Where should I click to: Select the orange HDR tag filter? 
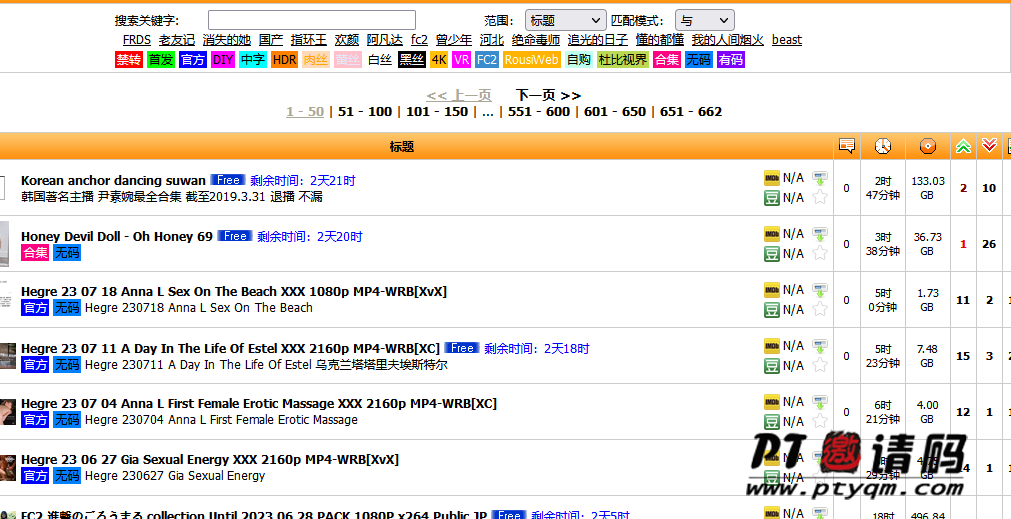coord(284,60)
